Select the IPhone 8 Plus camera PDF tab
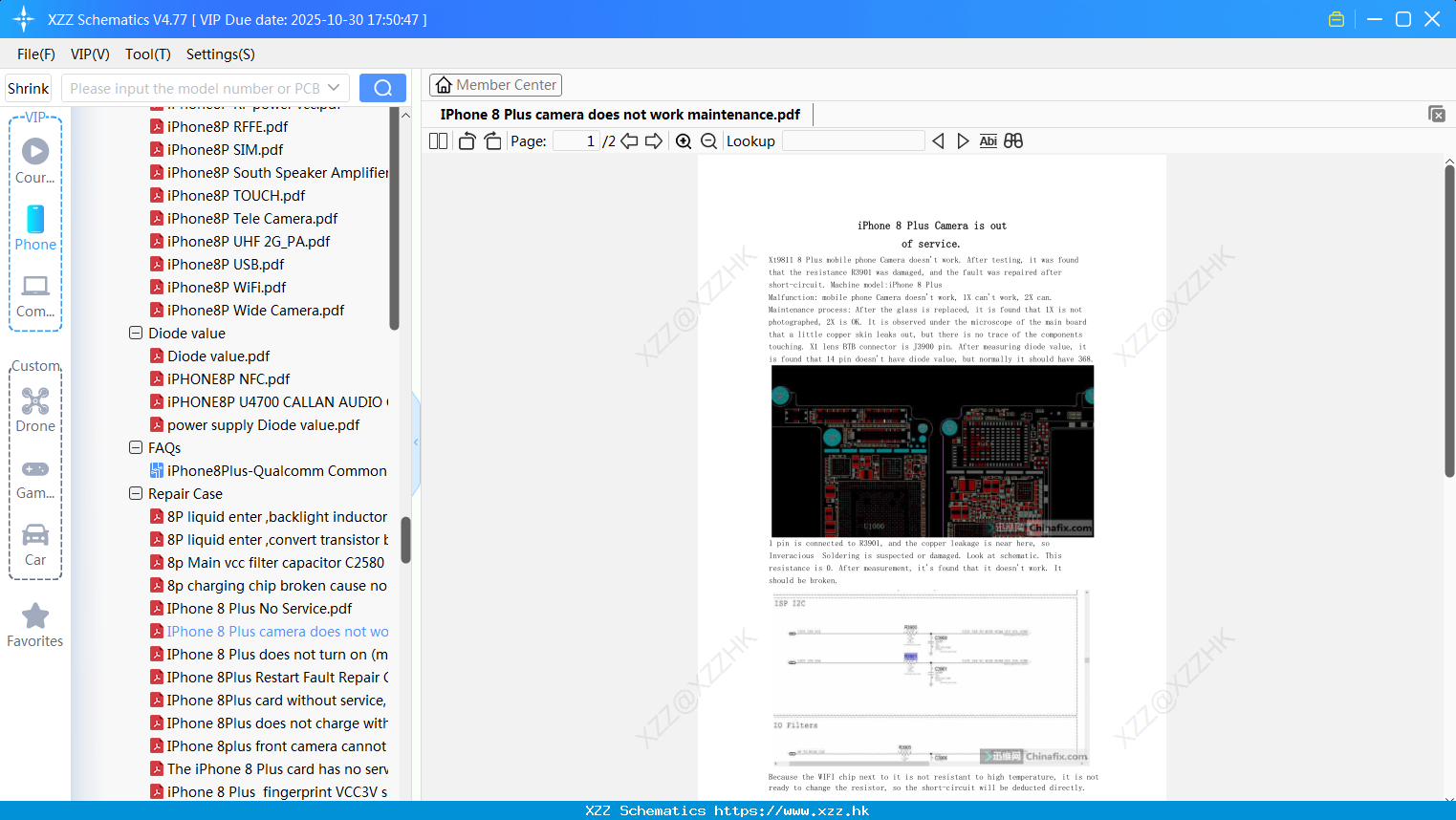This screenshot has height=820, width=1456. point(620,115)
